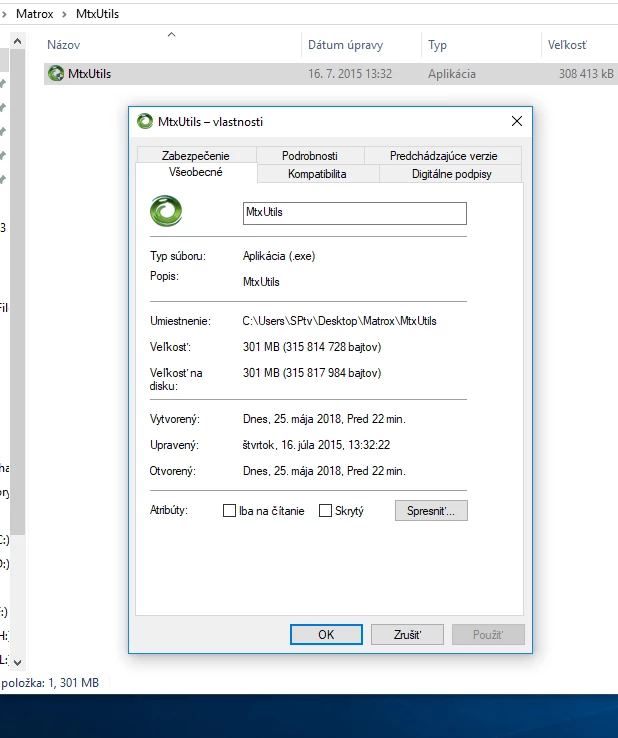Screen dimensions: 618x738
Task: Click the size value '301 MB (315 814 728 bajtov)'
Action: click(x=312, y=347)
